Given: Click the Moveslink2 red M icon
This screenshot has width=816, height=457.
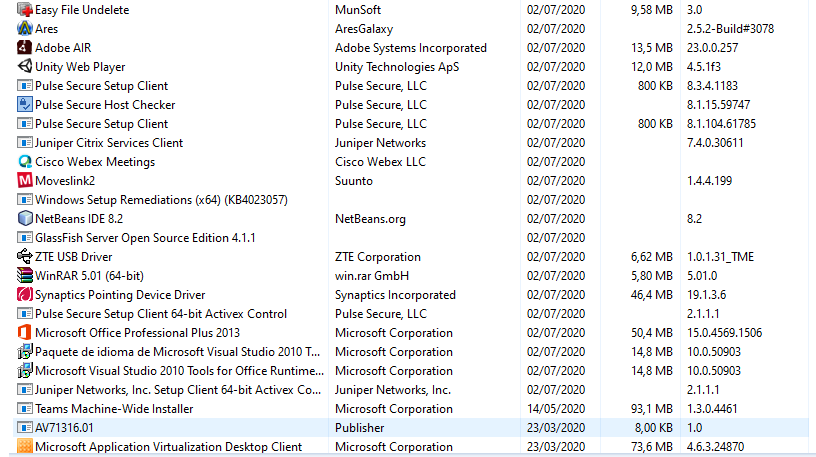Looking at the screenshot, I should (24, 181).
